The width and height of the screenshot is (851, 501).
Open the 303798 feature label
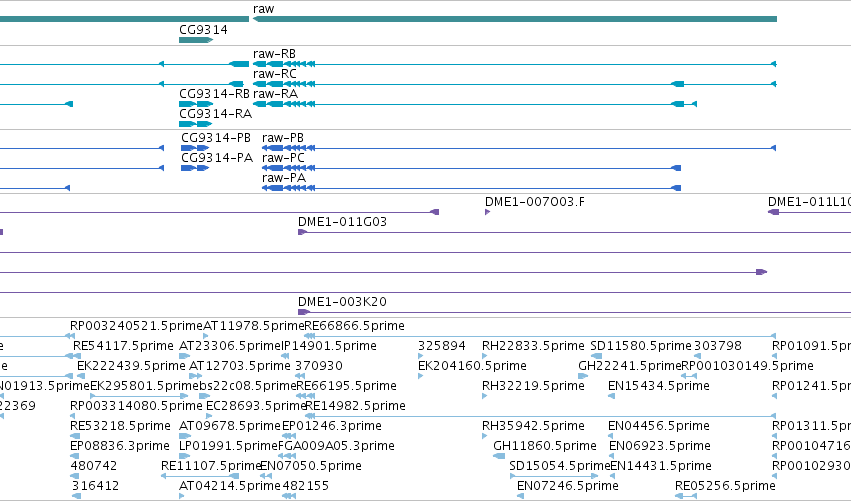pos(717,346)
